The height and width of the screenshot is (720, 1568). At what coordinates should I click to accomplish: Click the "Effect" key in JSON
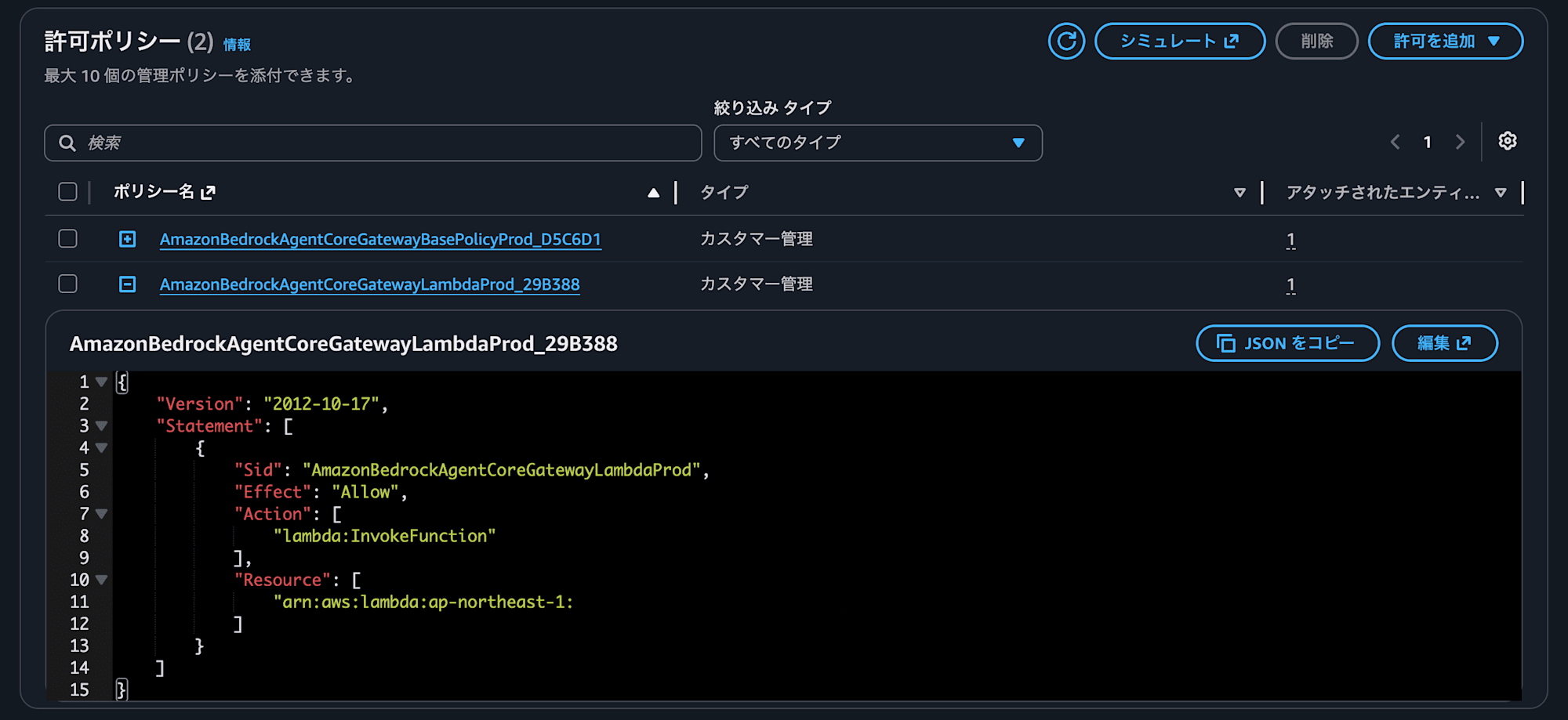tap(273, 492)
